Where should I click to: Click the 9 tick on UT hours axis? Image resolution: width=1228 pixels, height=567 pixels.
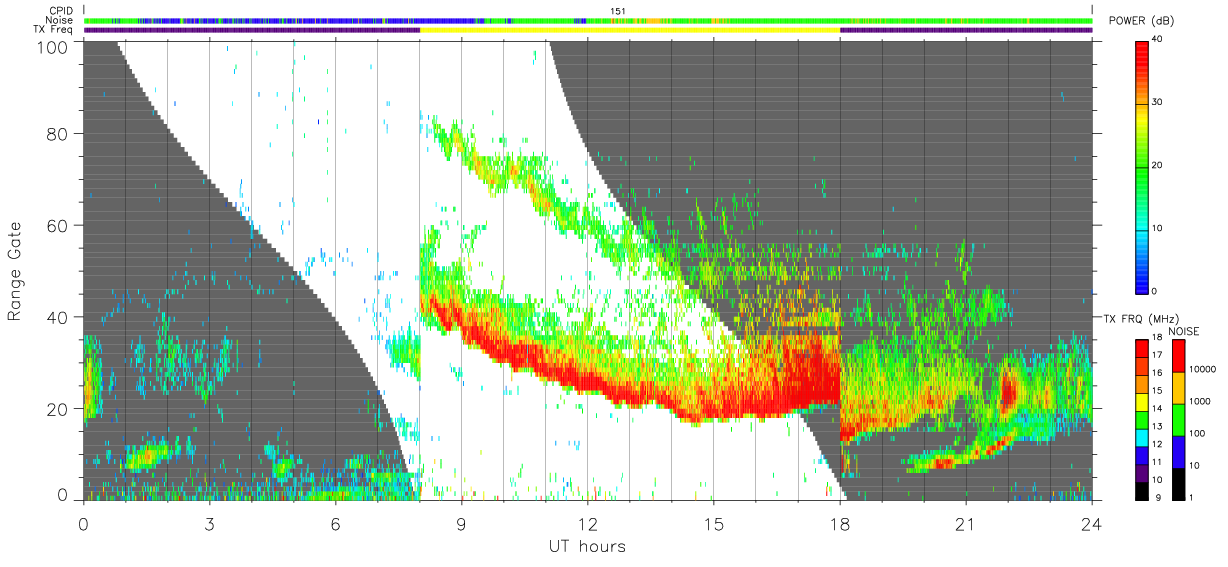(461, 525)
